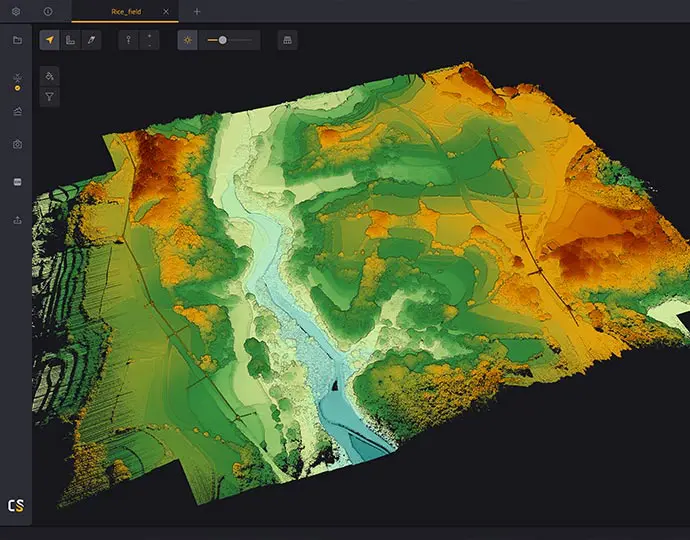
Task: Open the funnel filter tool
Action: (x=50, y=97)
